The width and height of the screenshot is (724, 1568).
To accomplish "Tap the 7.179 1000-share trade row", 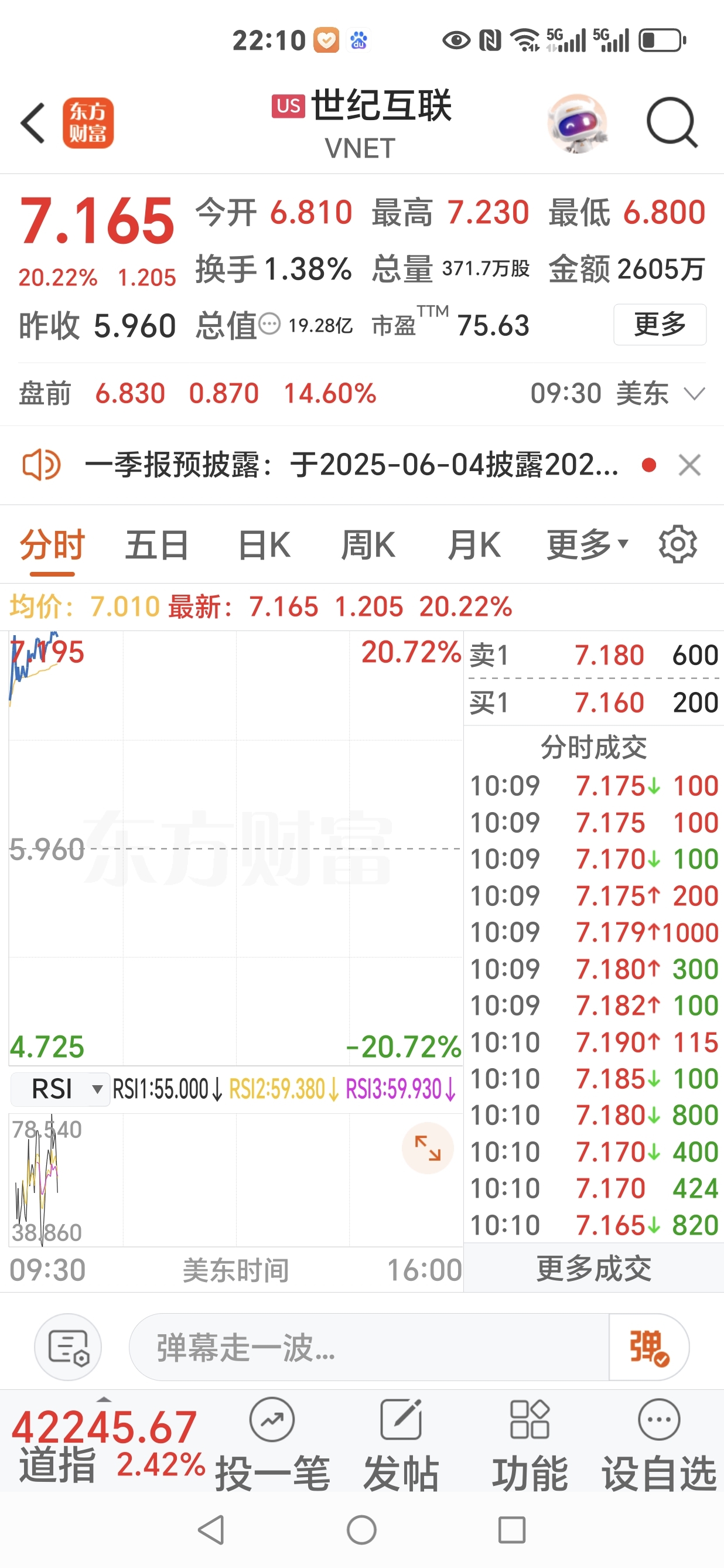I will click(594, 932).
